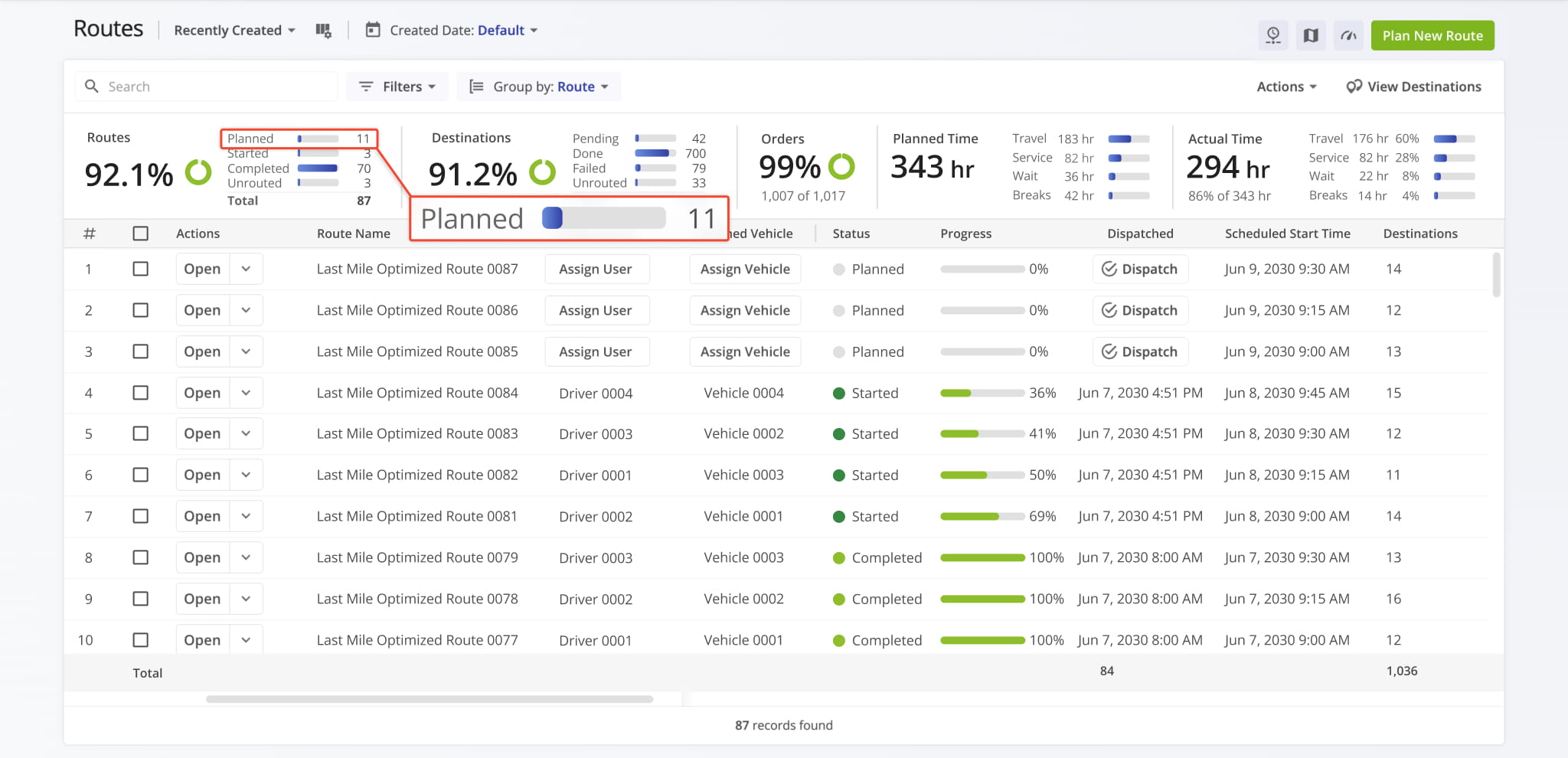The image size is (1568, 758).
Task: Click the Dispatch checkmark icon for Route 0087
Action: point(1109,269)
